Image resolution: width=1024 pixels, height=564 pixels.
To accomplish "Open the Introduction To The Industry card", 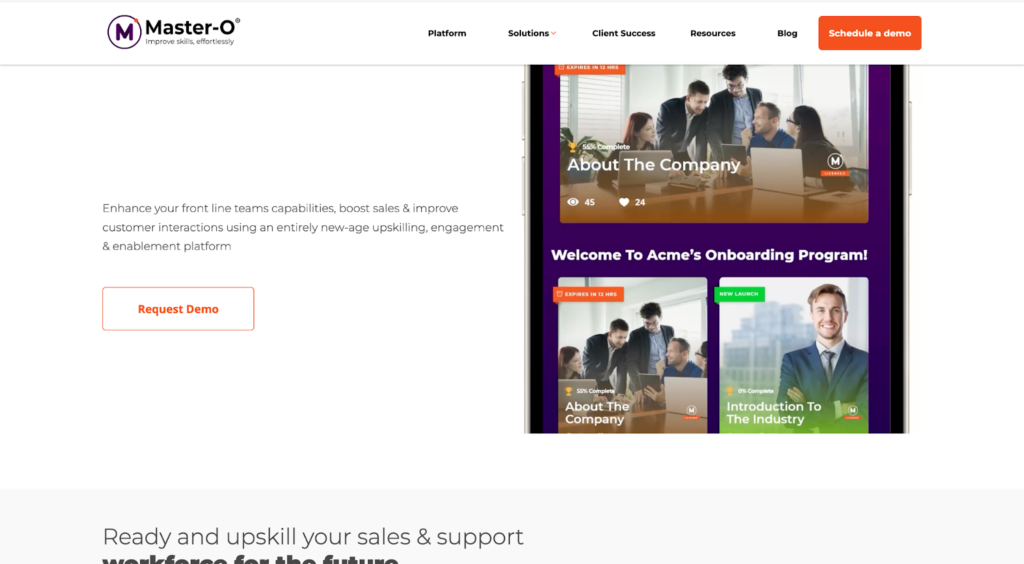I will pos(793,355).
